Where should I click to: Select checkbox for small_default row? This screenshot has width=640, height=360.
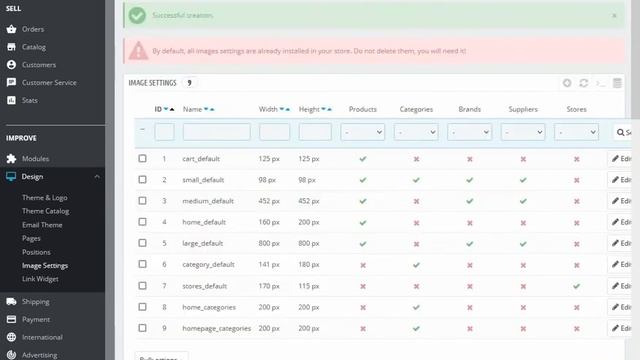pyautogui.click(x=142, y=179)
